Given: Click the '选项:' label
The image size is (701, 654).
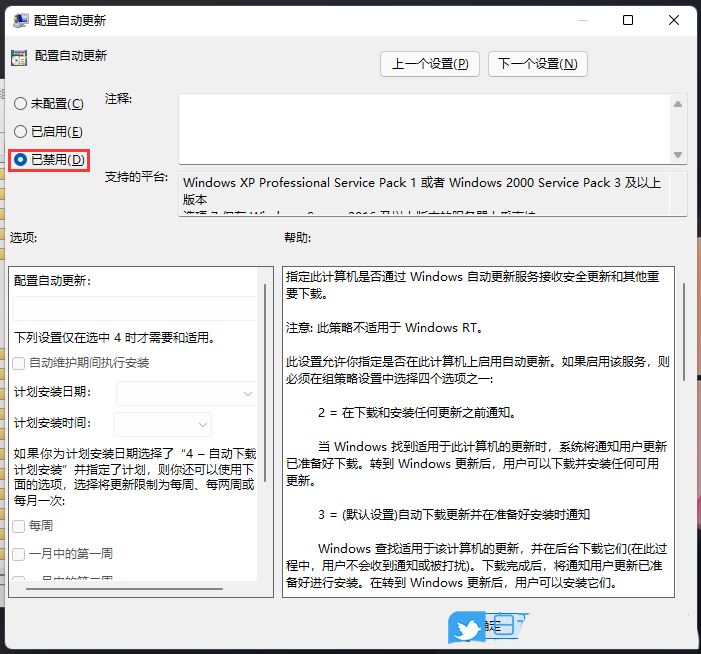Looking at the screenshot, I should (x=23, y=237).
